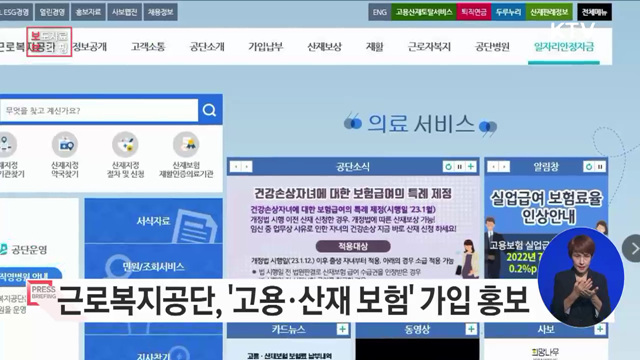The image size is (640, 360).
Task: Switch to ENG language
Action: tap(380, 12)
